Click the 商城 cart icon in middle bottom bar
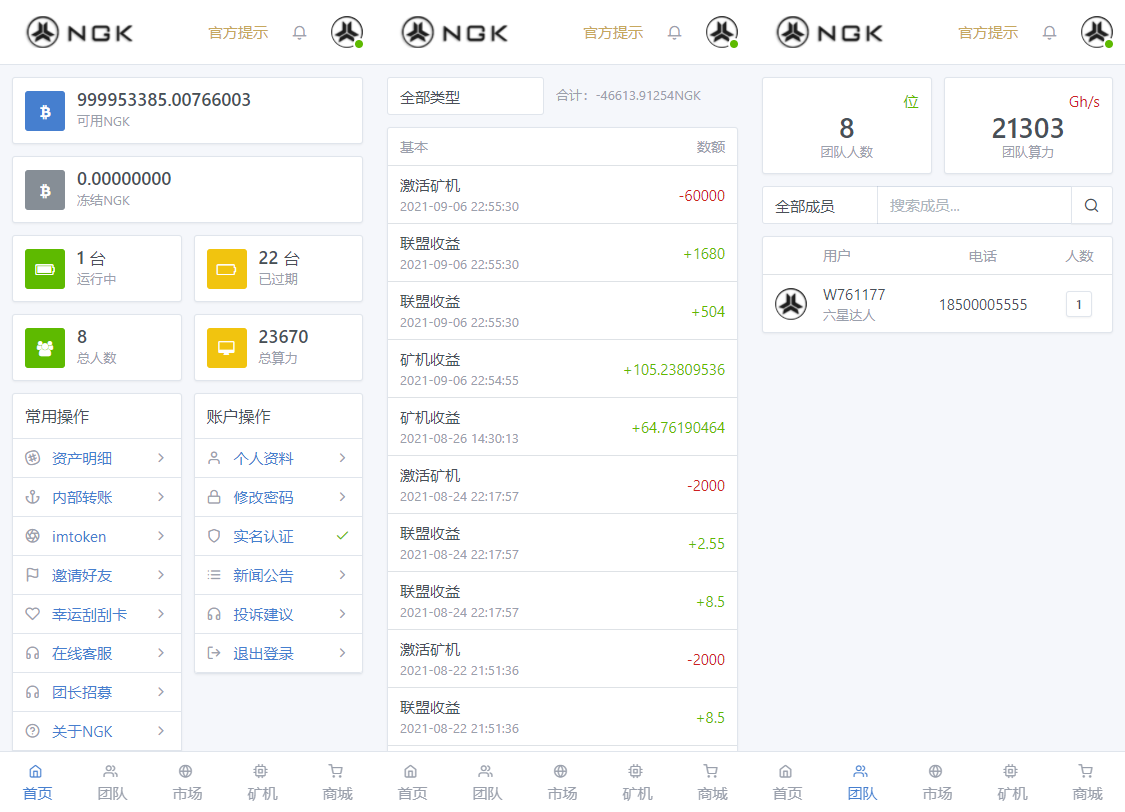Image resolution: width=1125 pixels, height=812 pixels. coord(710,772)
